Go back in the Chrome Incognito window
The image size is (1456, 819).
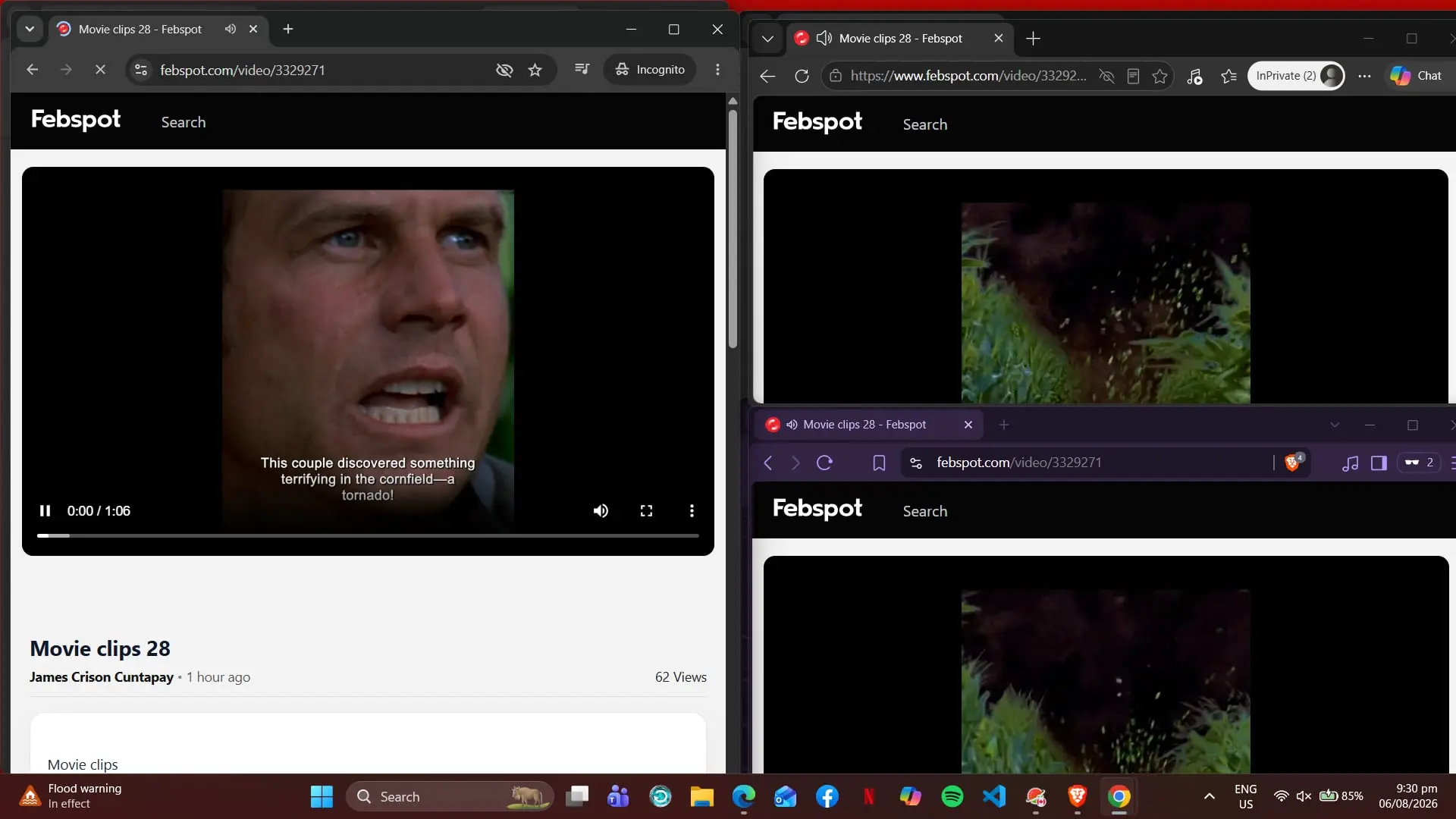click(x=32, y=70)
